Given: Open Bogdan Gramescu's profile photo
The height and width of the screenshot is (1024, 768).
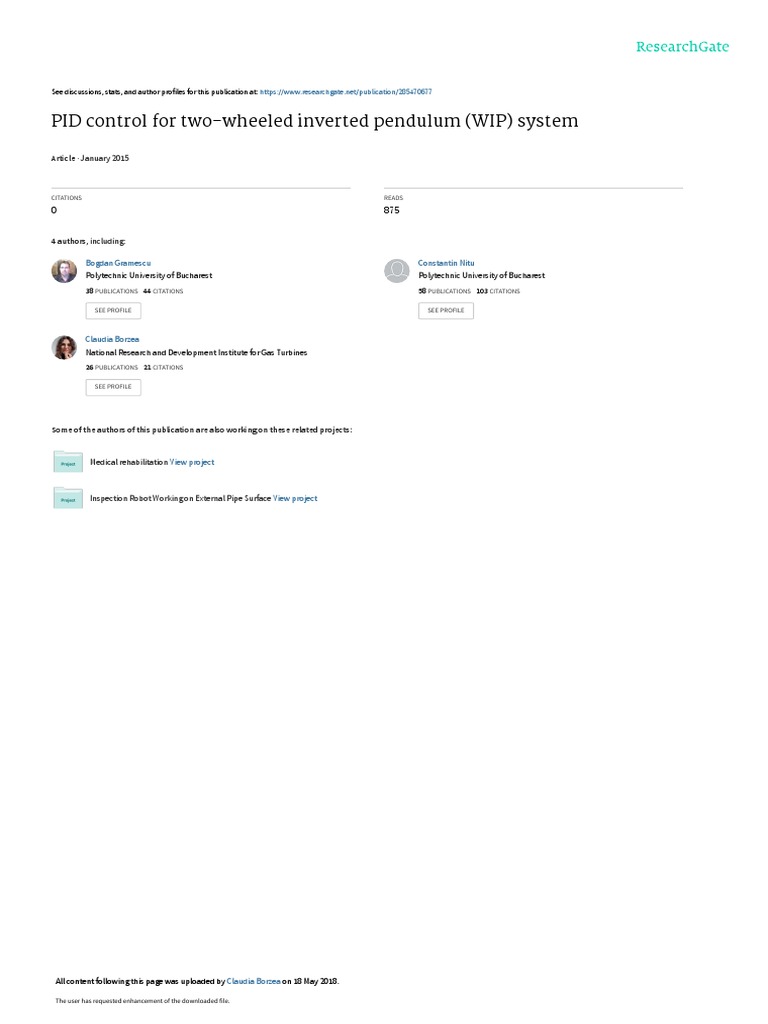Looking at the screenshot, I should click(x=64, y=270).
